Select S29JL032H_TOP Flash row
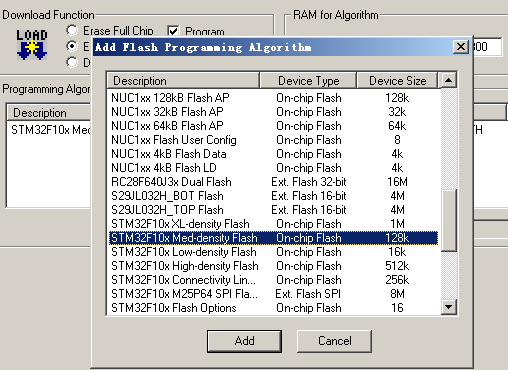Image resolution: width=508 pixels, height=370 pixels. point(273,210)
